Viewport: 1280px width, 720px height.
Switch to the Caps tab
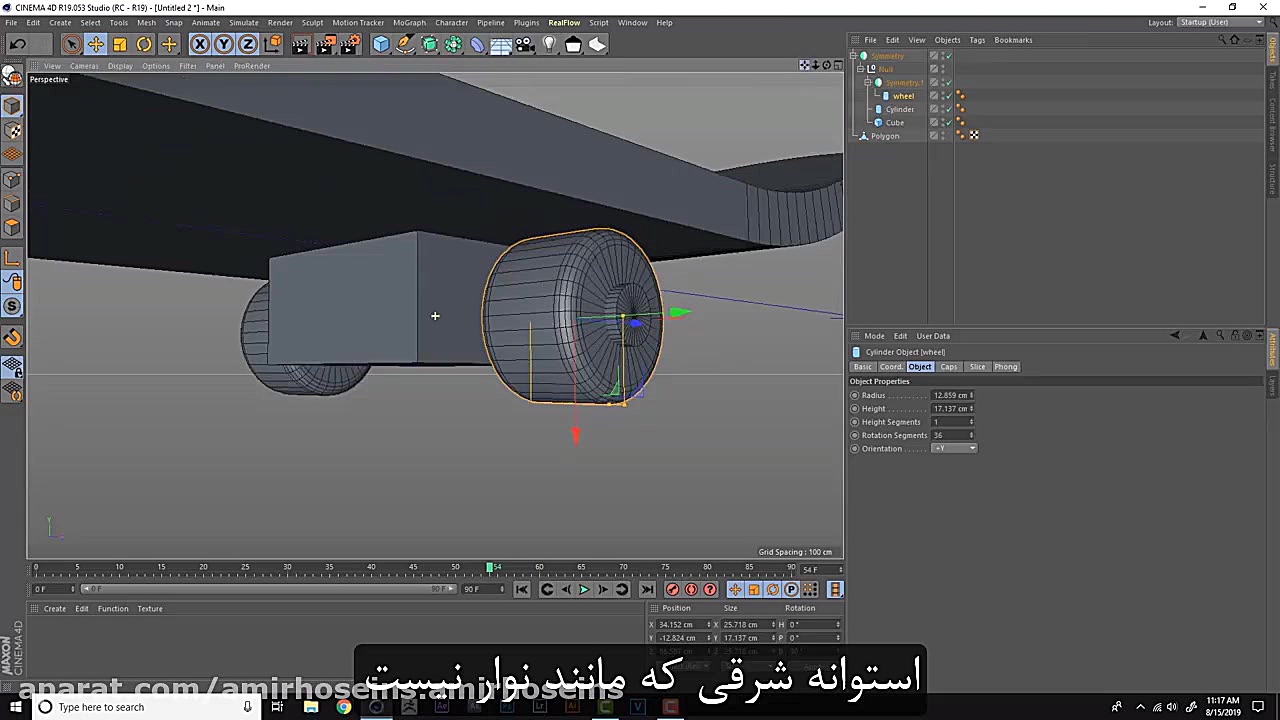coord(948,366)
